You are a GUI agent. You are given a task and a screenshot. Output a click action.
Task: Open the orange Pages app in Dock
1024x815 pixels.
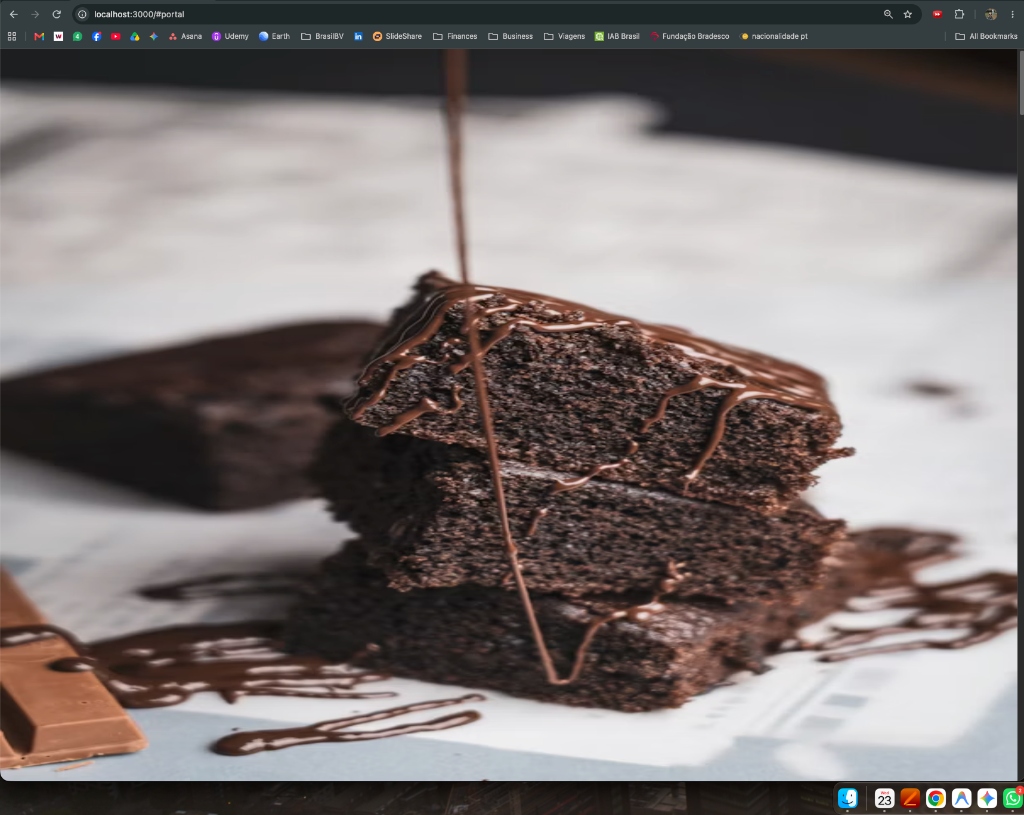coord(910,798)
